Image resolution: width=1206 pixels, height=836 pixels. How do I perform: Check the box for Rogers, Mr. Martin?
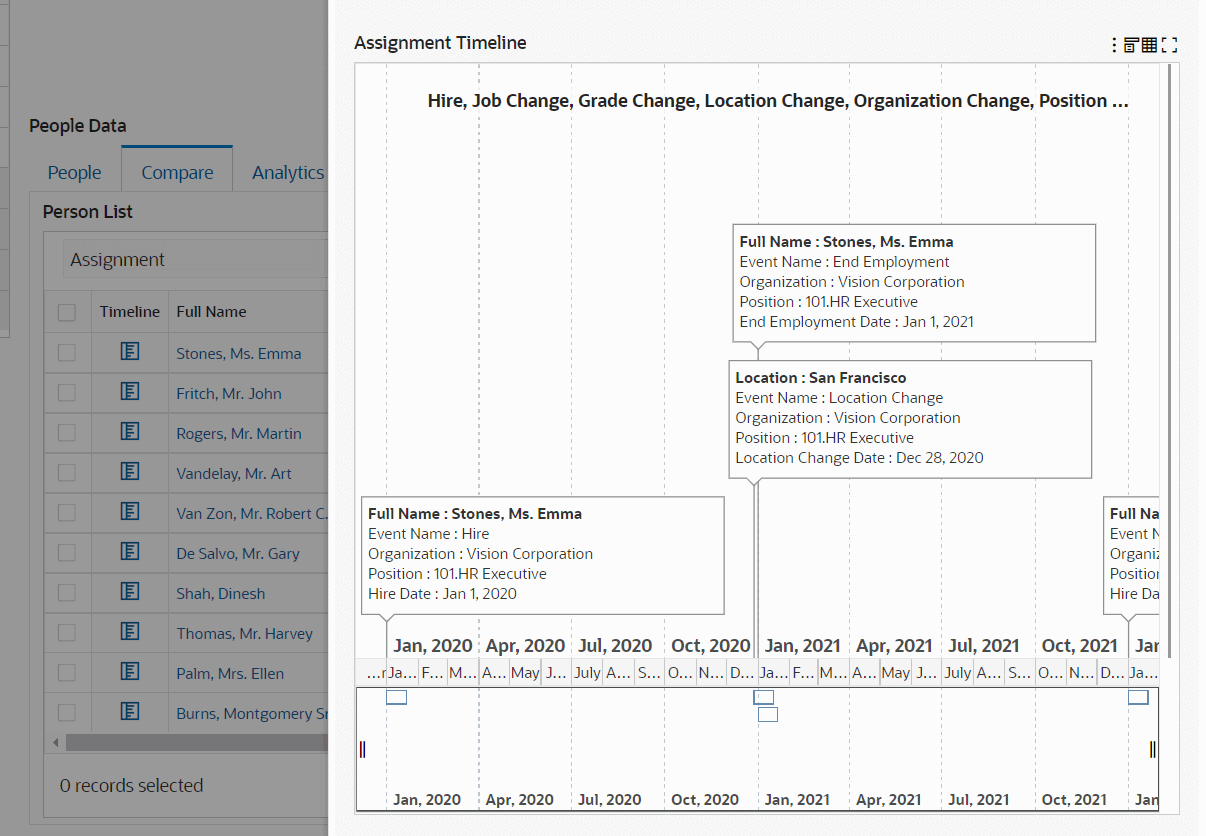click(x=67, y=432)
